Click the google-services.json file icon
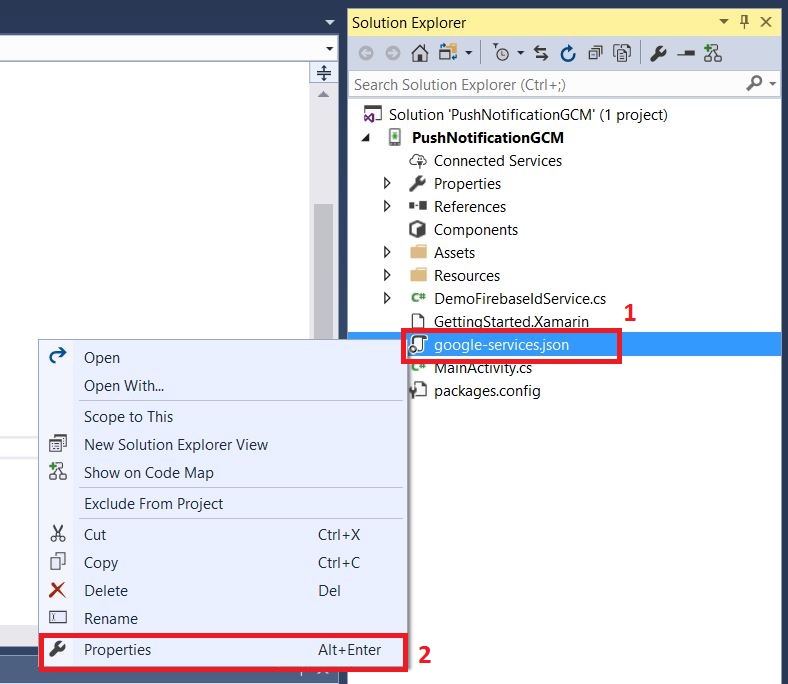The image size is (788, 684). point(418,345)
